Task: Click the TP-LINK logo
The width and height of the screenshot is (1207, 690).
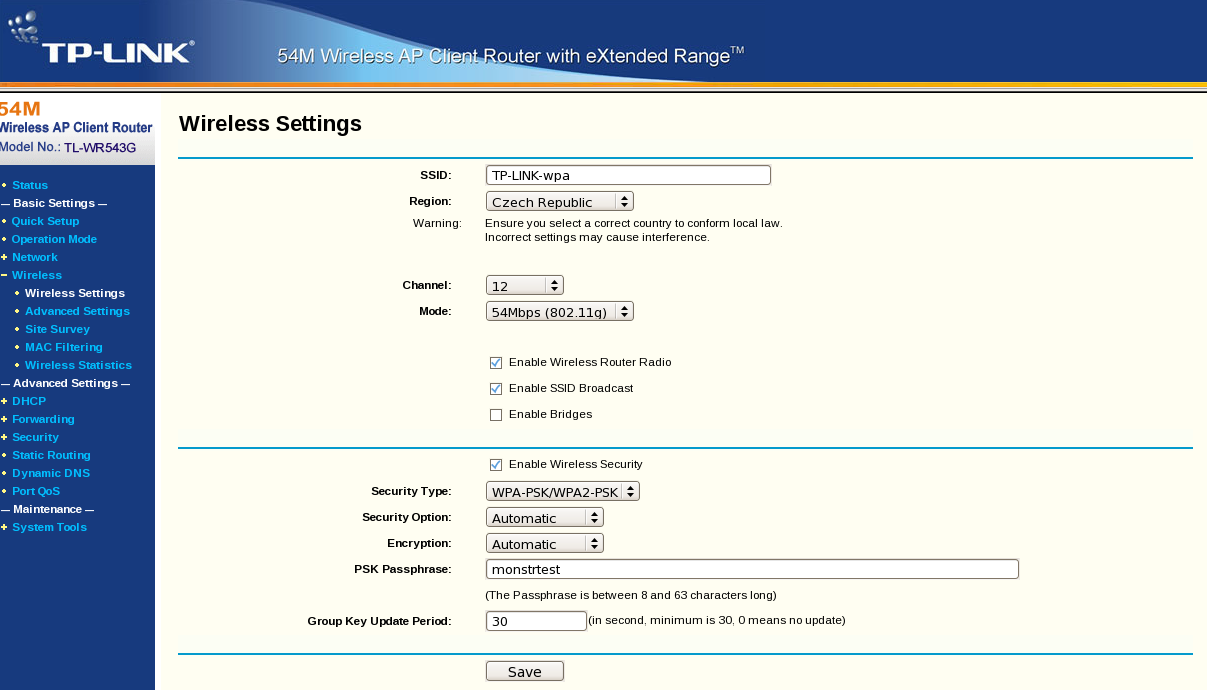Action: 100,40
